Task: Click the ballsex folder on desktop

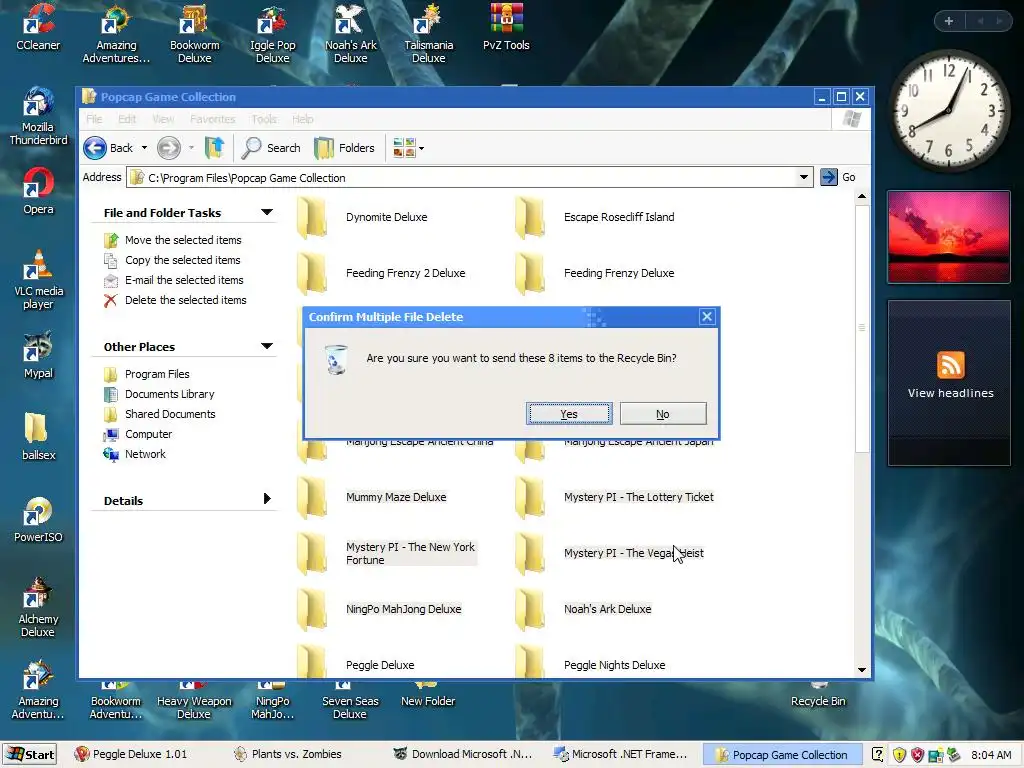Action: (x=38, y=437)
